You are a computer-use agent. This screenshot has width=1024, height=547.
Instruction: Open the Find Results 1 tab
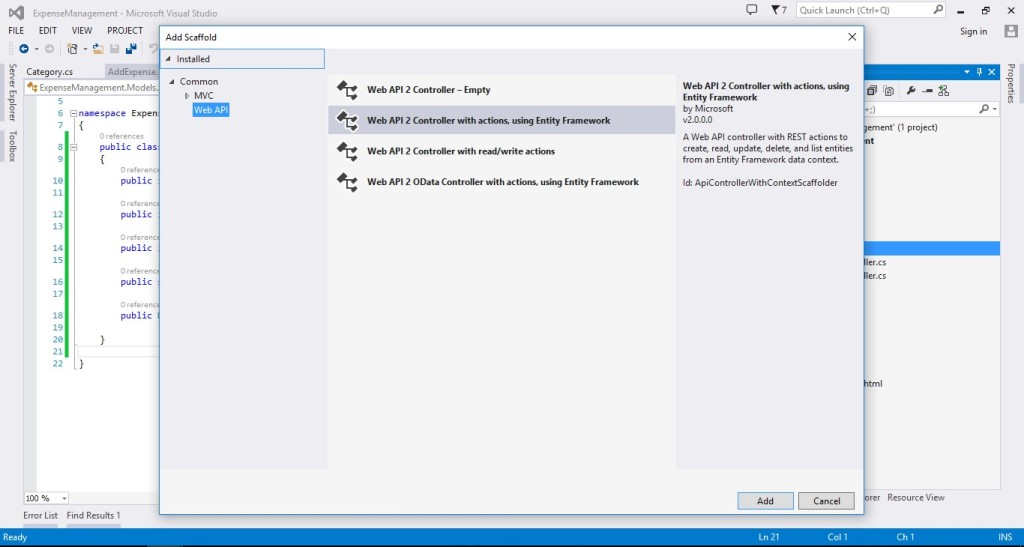(x=93, y=516)
